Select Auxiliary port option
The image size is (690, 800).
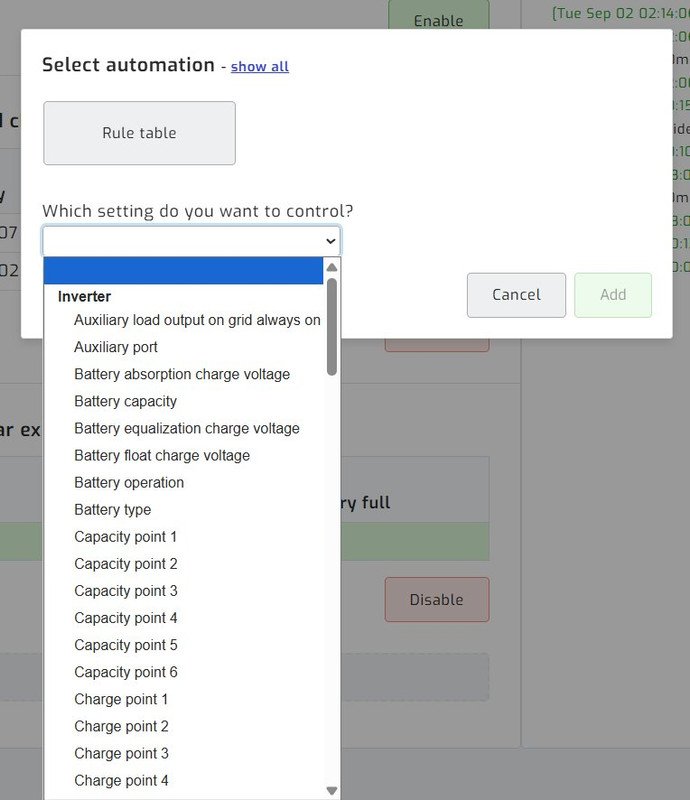(x=116, y=347)
